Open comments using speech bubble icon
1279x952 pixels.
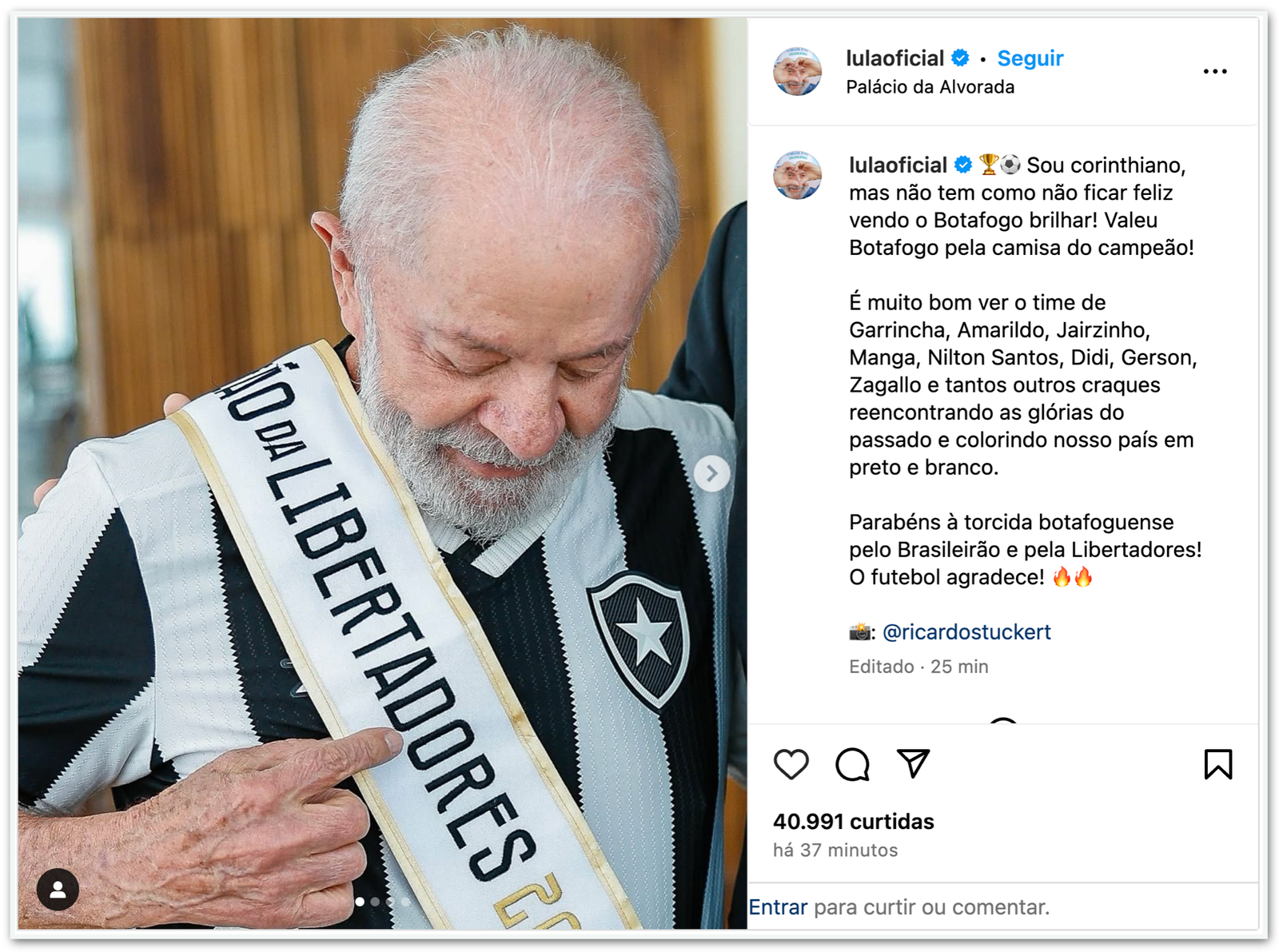point(852,765)
